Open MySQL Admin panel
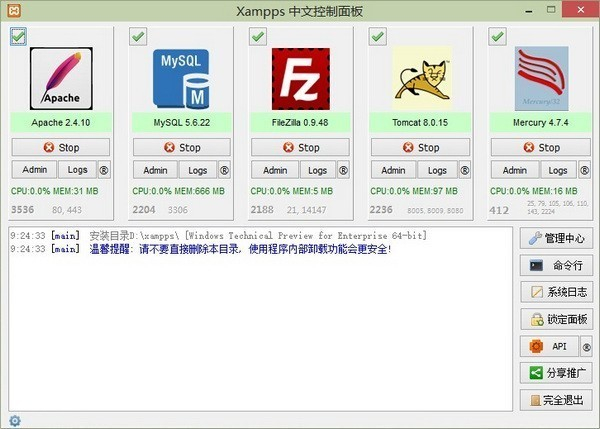The height and width of the screenshot is (429, 600). tap(155, 170)
